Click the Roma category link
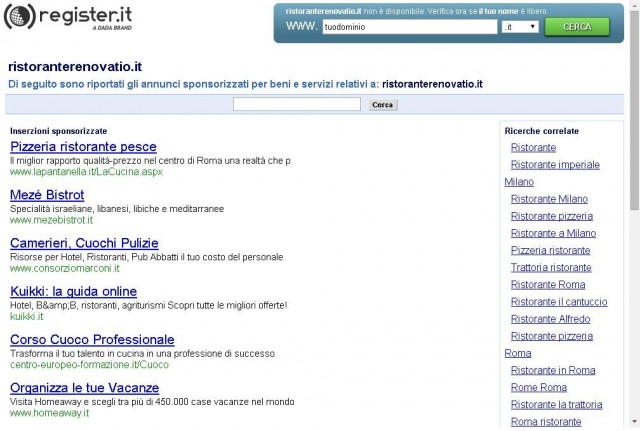This screenshot has width=640, height=431. click(518, 353)
